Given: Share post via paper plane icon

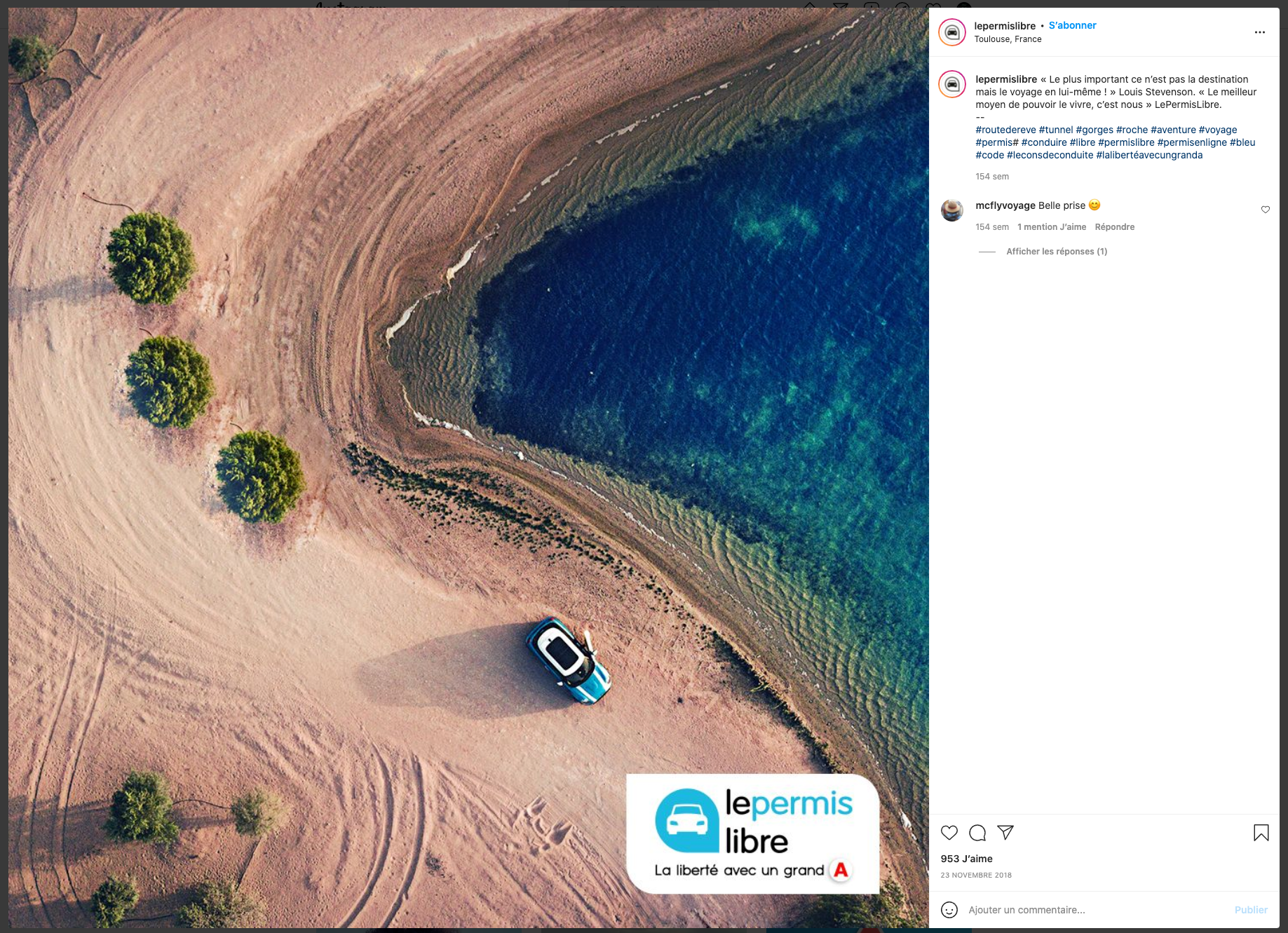Looking at the screenshot, I should point(1005,833).
